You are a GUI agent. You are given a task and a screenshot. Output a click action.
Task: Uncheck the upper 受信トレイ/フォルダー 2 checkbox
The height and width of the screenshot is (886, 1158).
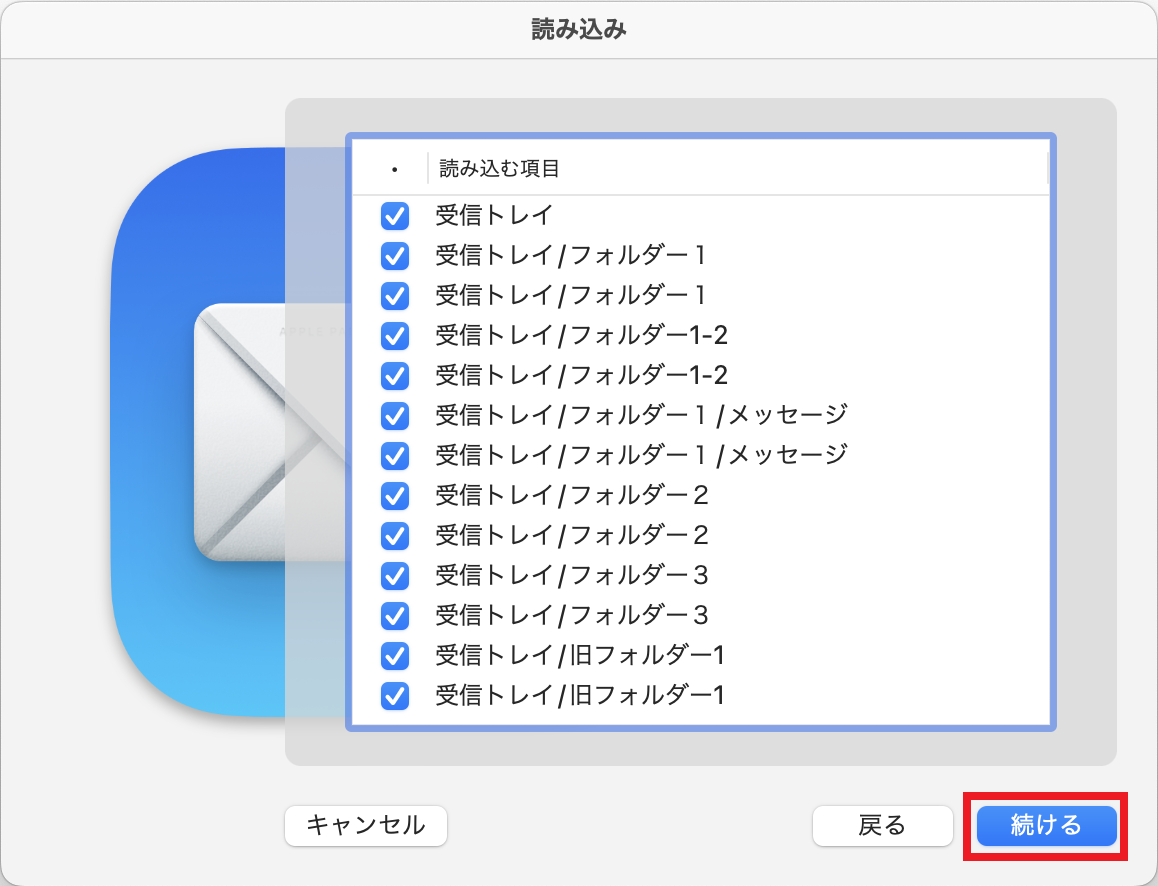tap(395, 495)
